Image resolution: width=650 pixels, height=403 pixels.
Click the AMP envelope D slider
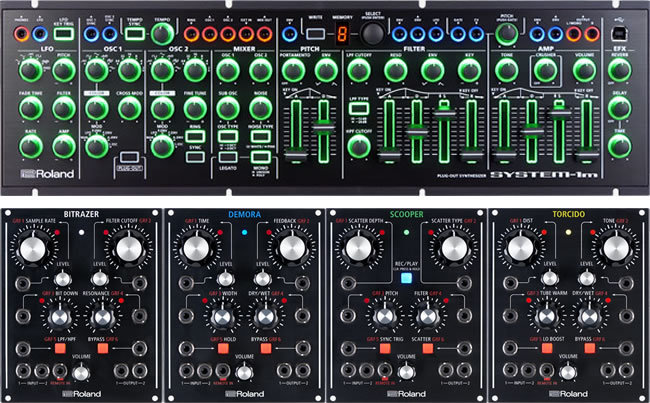coord(532,133)
